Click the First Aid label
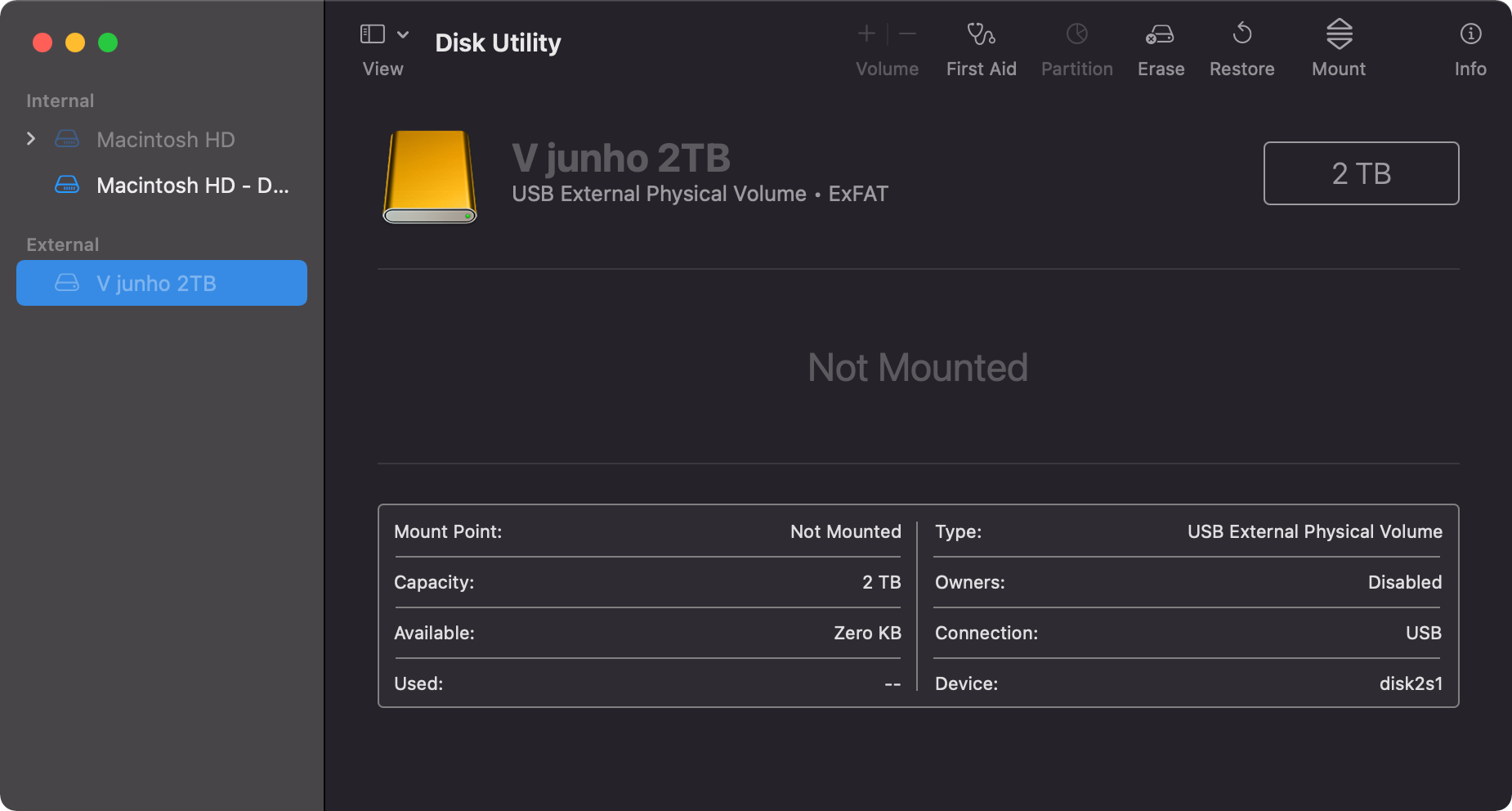Viewport: 1512px width, 811px height. tap(982, 69)
